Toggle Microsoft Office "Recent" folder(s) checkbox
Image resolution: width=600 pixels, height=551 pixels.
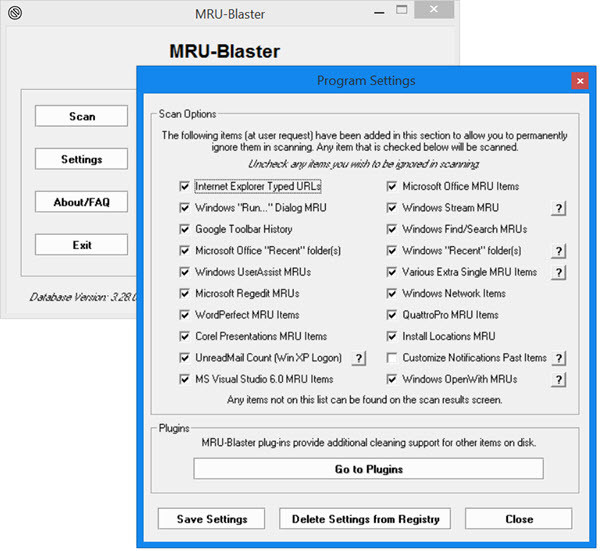click(184, 251)
